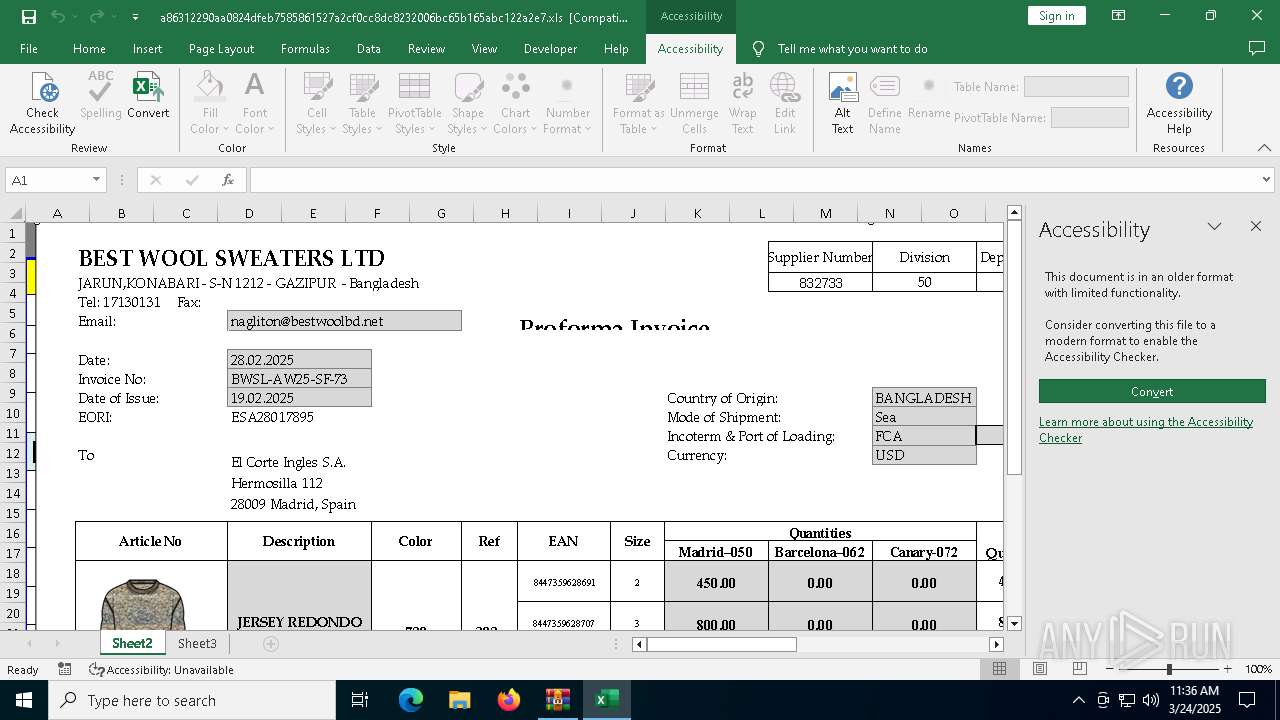Click the Insert Function fx icon
Viewport: 1280px width, 720px height.
(228, 180)
